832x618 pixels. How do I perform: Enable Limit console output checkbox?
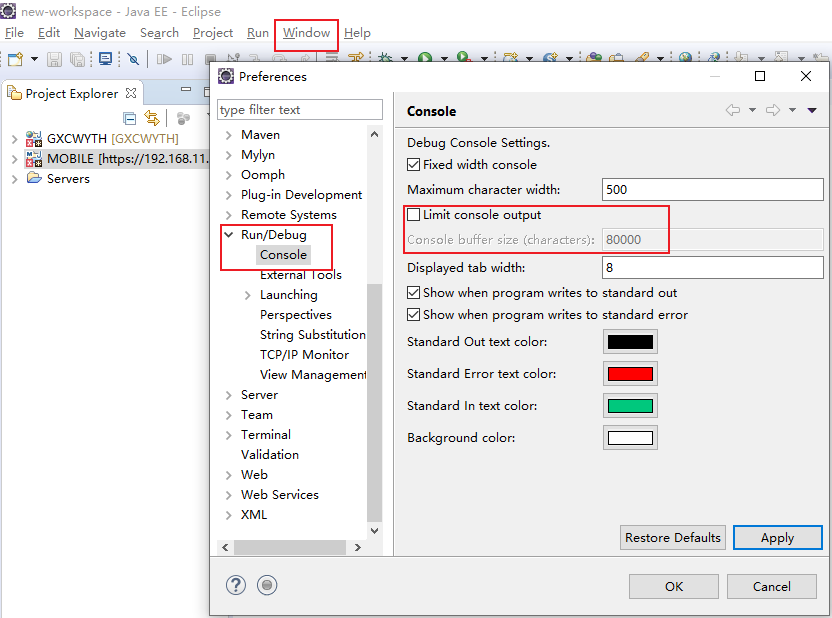(413, 215)
